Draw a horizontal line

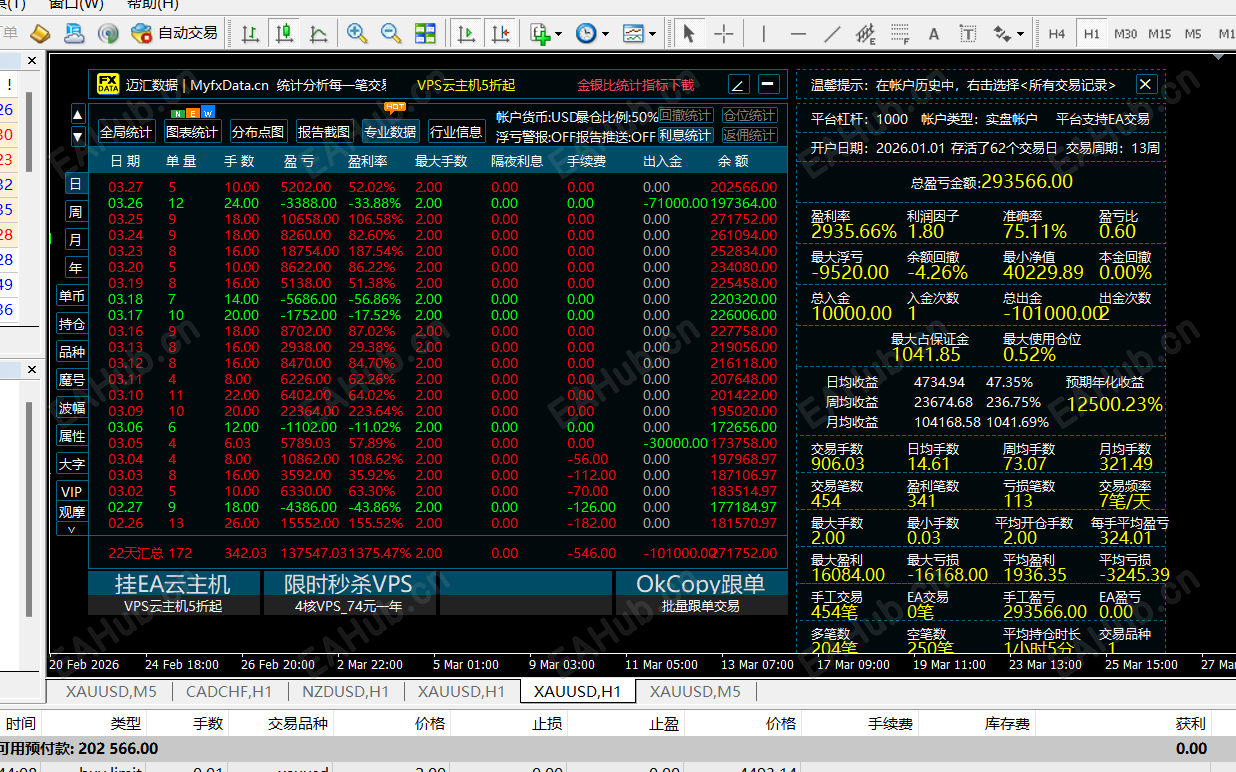tap(798, 33)
